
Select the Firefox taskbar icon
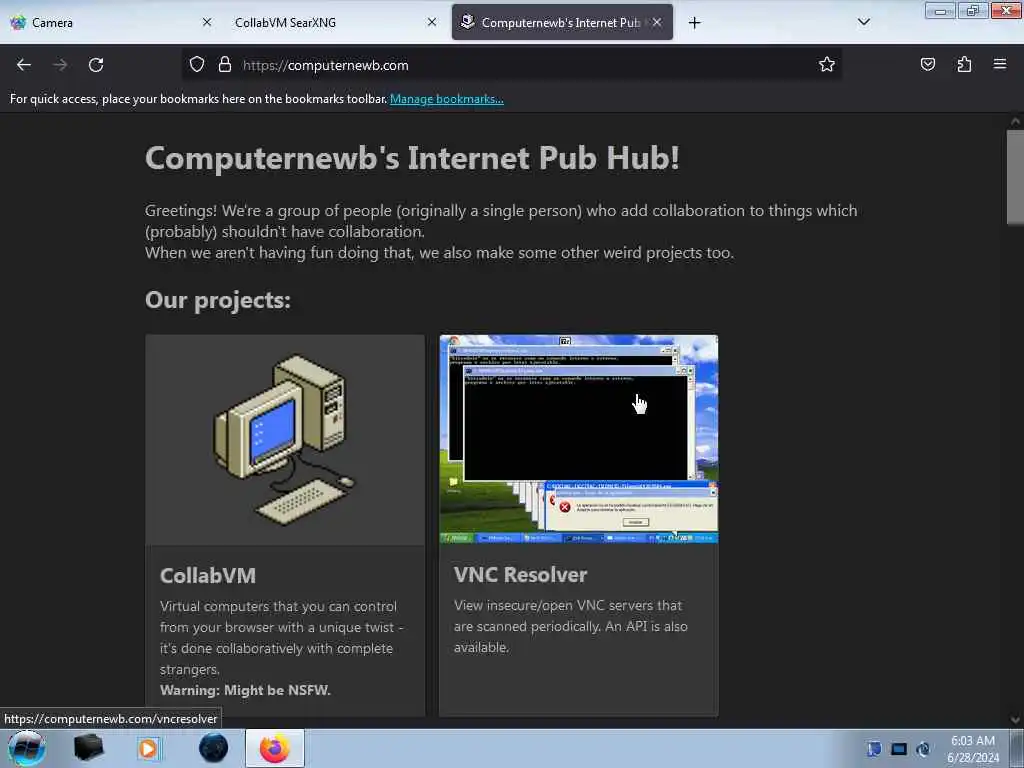[275, 748]
